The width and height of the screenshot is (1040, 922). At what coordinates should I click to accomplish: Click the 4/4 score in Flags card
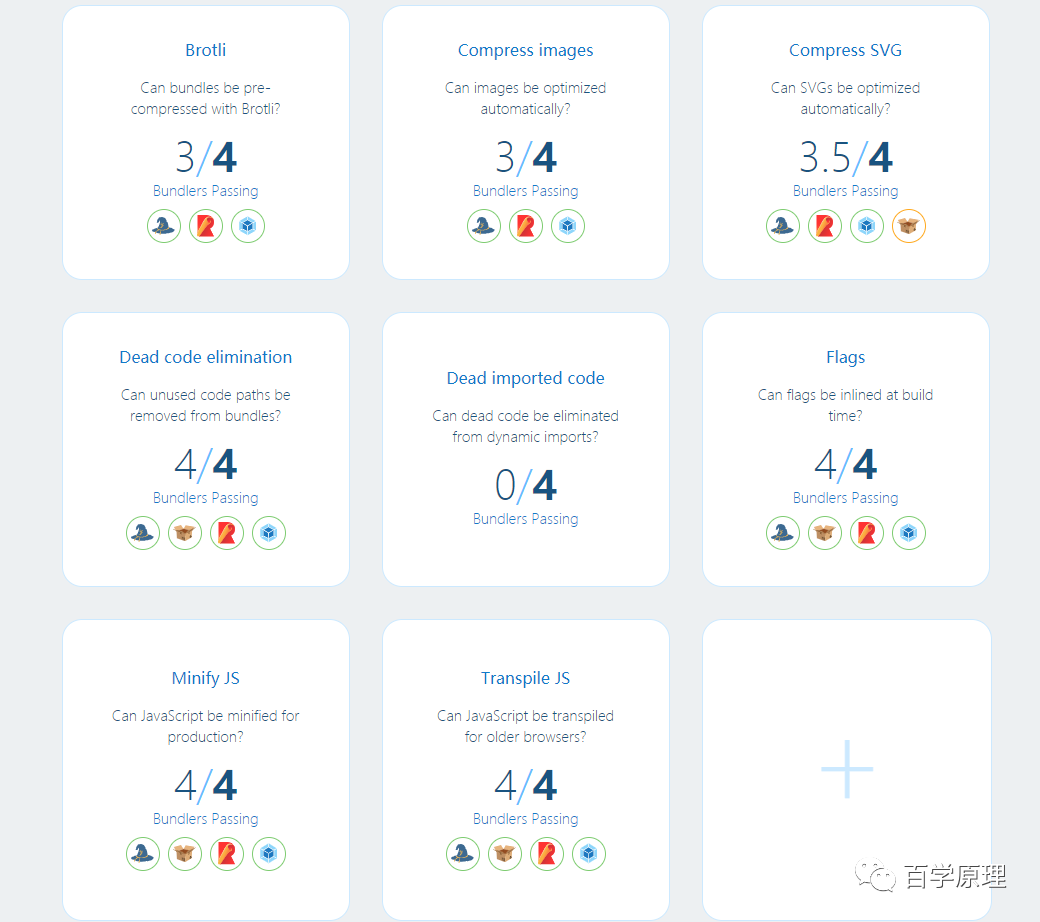pos(846,464)
